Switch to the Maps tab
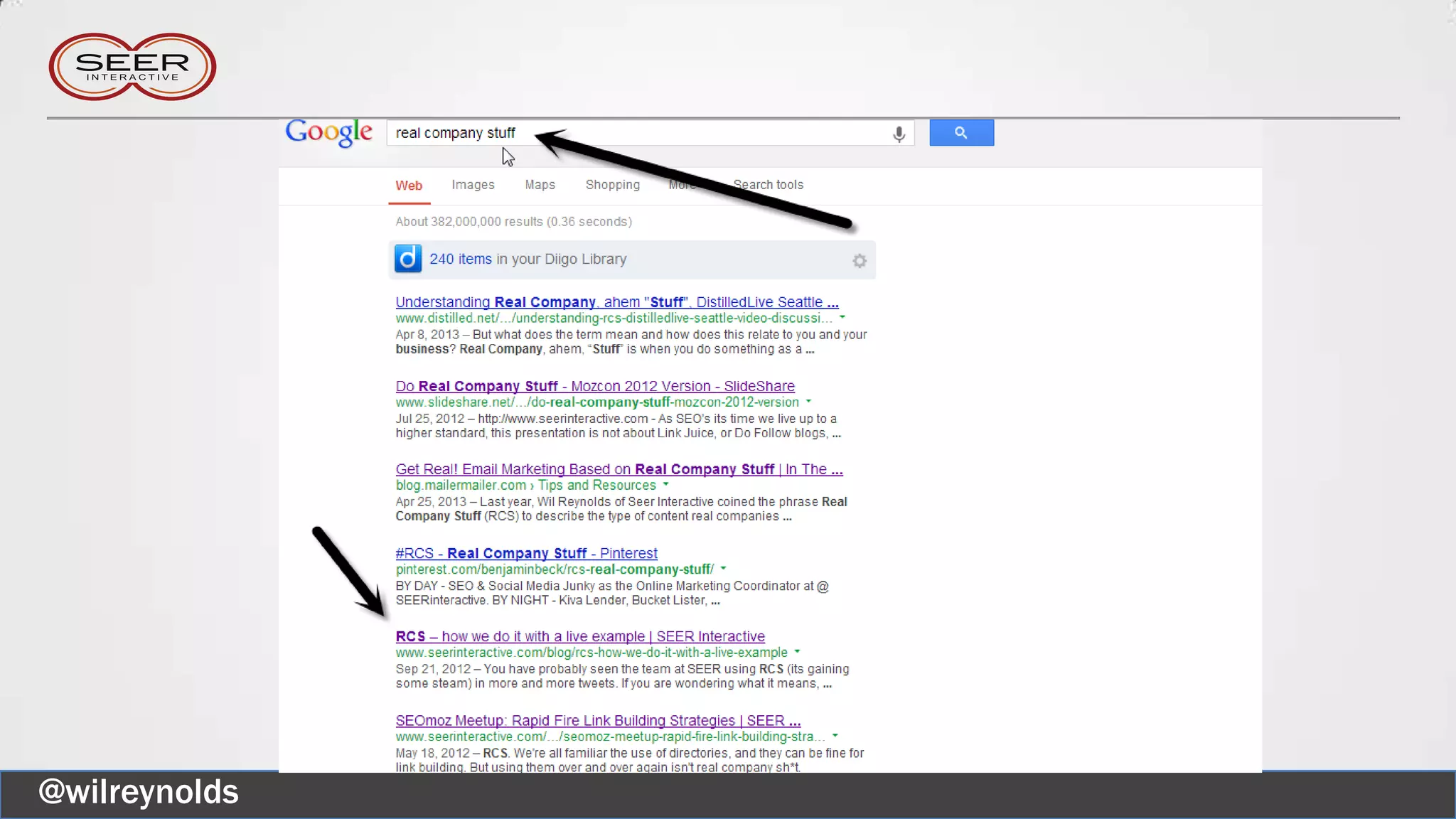Screen dimensions: 1456x819 (x=540, y=185)
